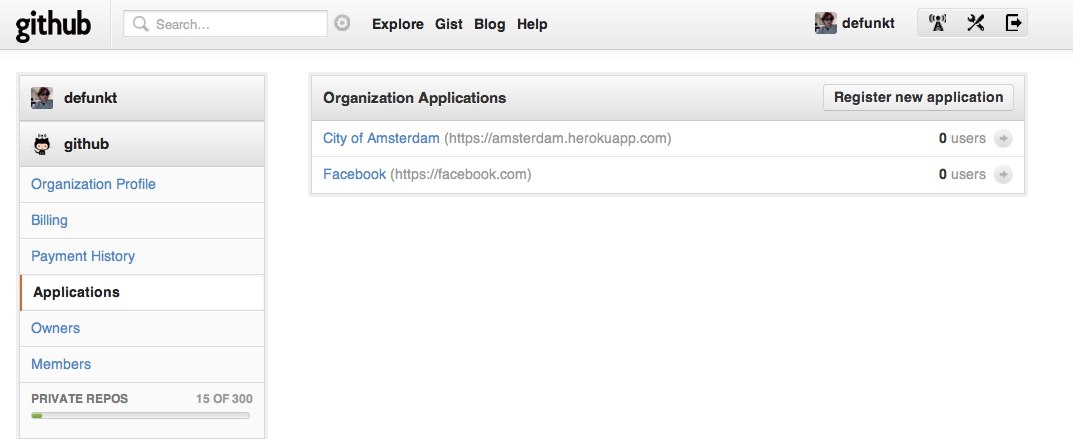Screen dimensions: 1073x439
Task: Open account settings tools icon
Action: tap(976, 23)
